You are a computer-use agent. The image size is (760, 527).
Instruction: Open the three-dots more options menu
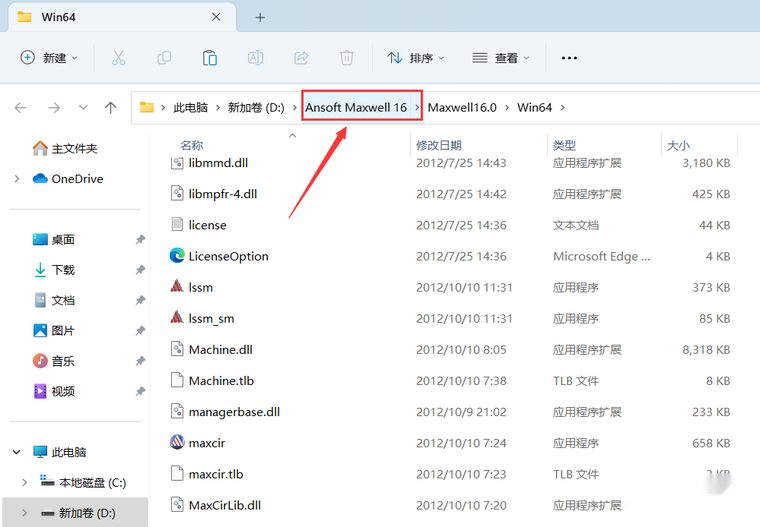click(x=569, y=58)
